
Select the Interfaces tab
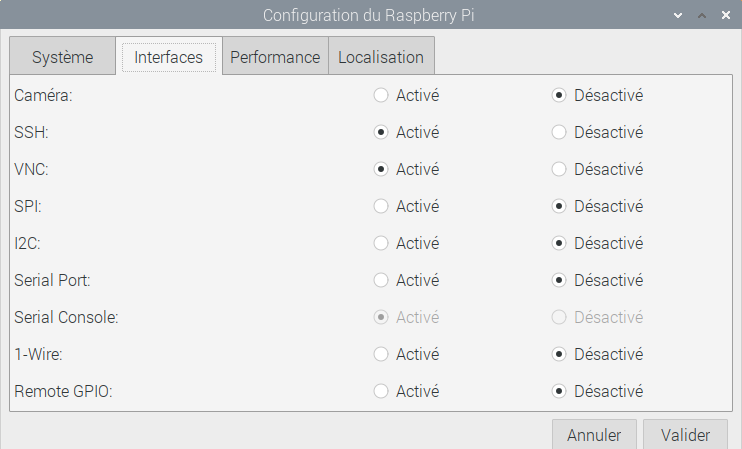[x=168, y=57]
